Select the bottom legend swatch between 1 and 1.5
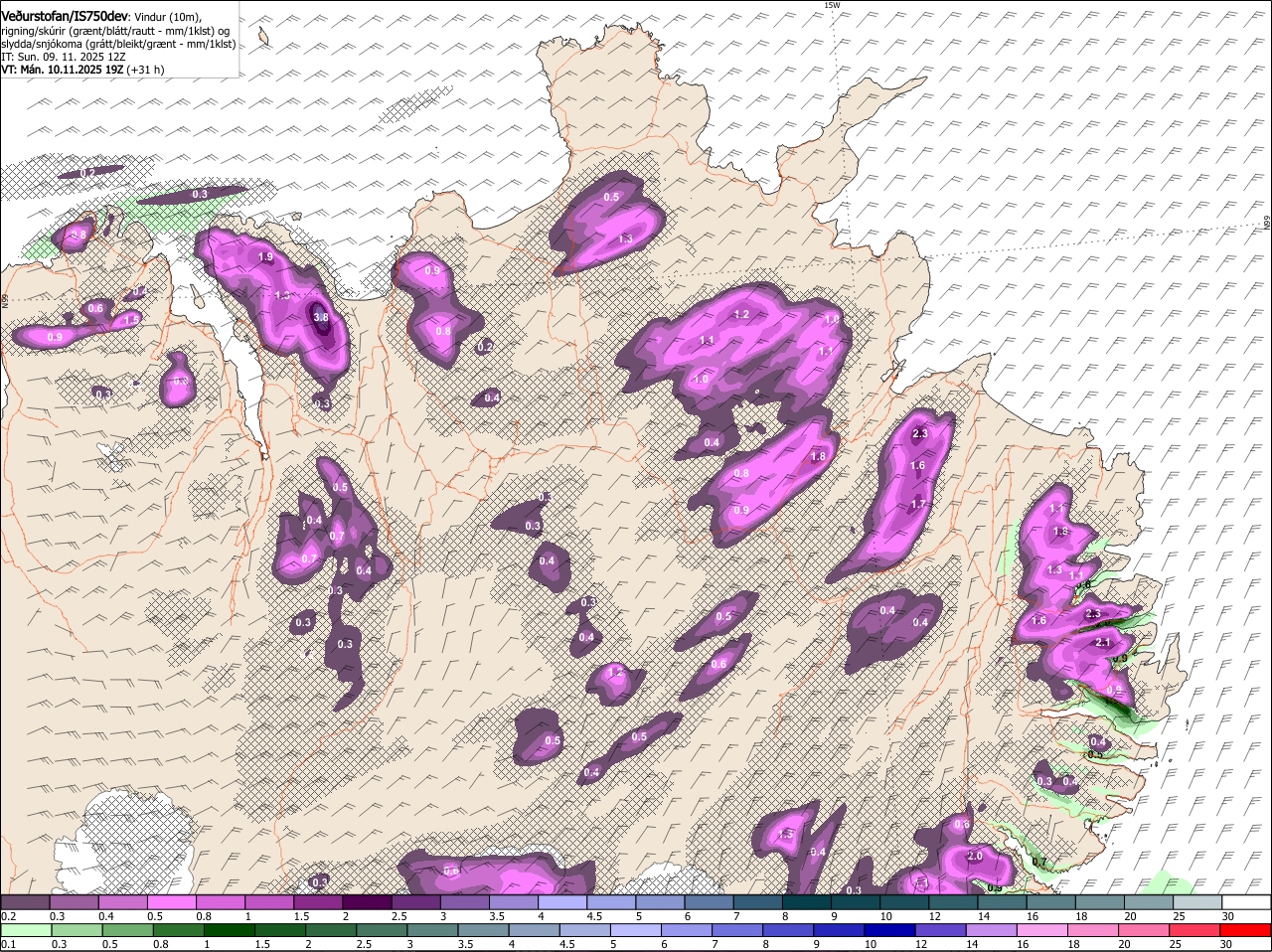This screenshot has height=952, width=1272. pos(231,930)
